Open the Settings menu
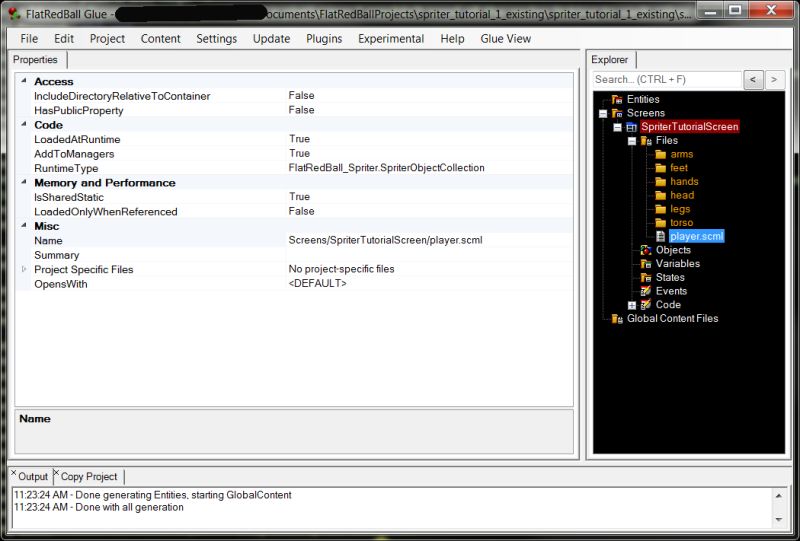Image resolution: width=800 pixels, height=541 pixels. pyautogui.click(x=216, y=39)
